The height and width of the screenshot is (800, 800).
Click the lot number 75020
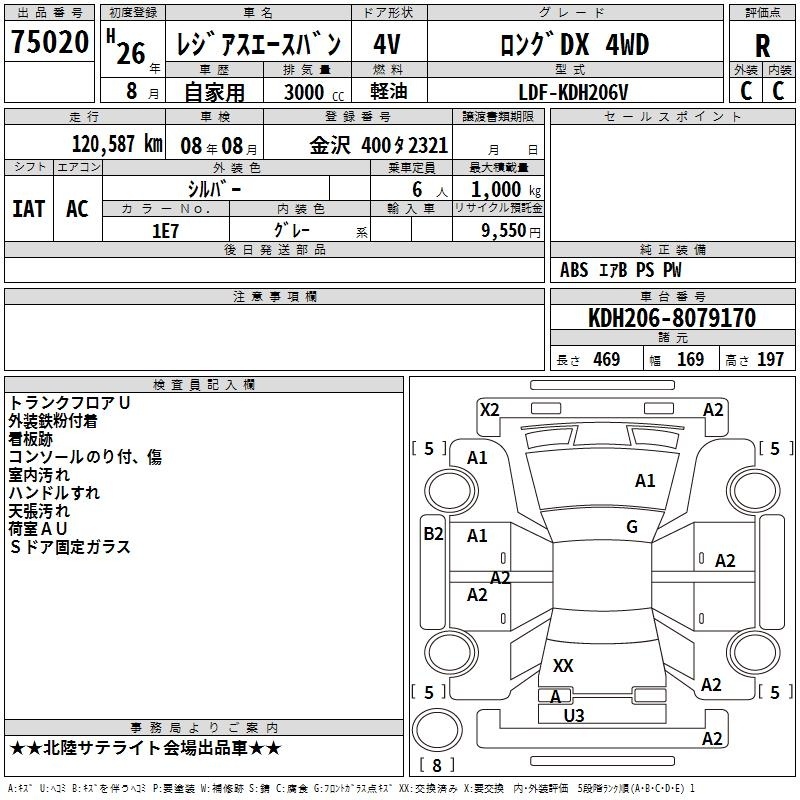(x=50, y=43)
